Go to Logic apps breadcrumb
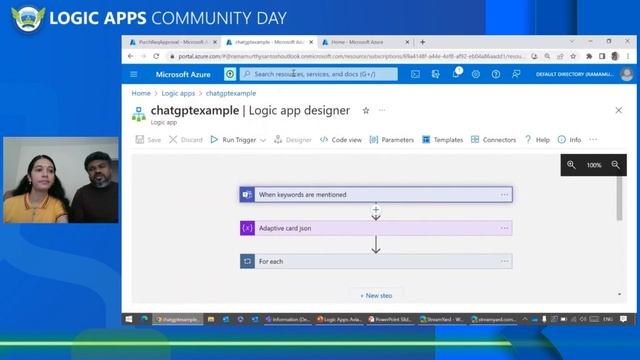The image size is (640, 360). (178, 93)
